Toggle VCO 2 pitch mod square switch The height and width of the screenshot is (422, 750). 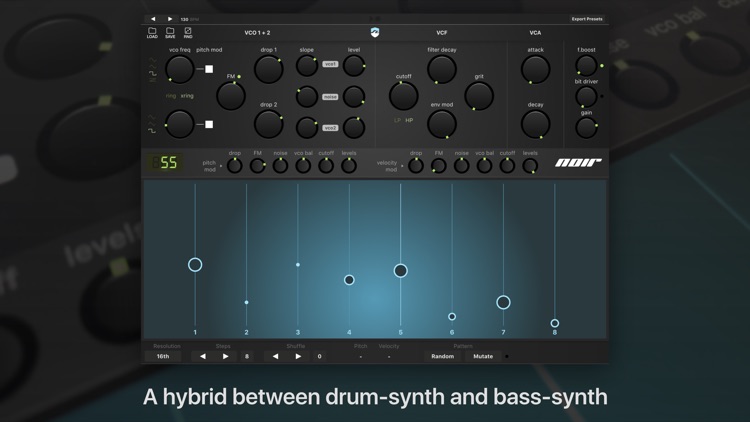(x=209, y=124)
